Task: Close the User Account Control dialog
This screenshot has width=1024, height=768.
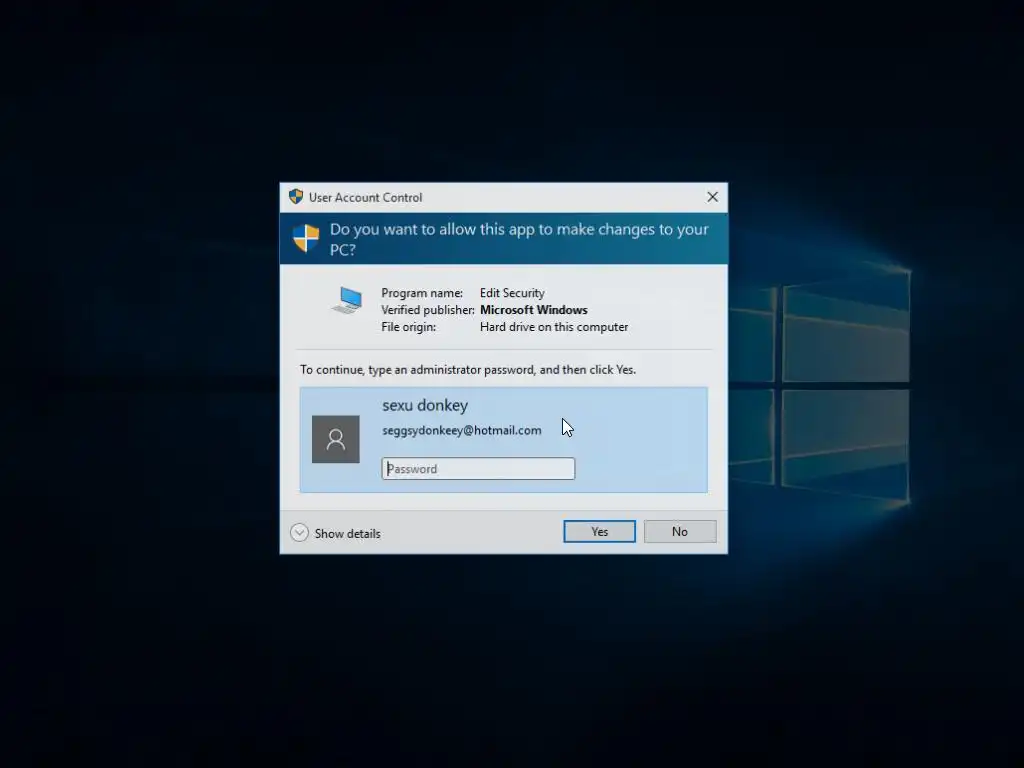Action: tap(712, 197)
